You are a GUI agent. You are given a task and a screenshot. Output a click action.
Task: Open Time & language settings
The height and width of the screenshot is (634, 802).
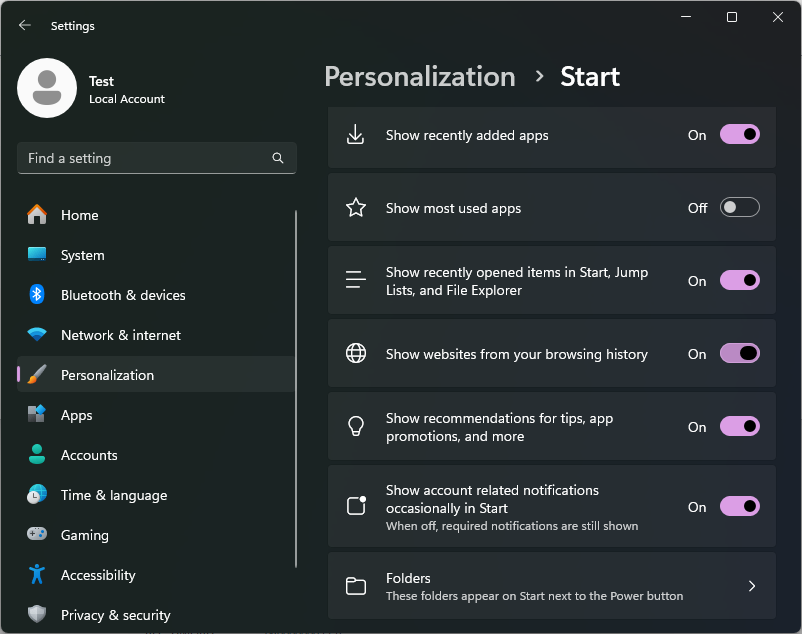[156, 495]
